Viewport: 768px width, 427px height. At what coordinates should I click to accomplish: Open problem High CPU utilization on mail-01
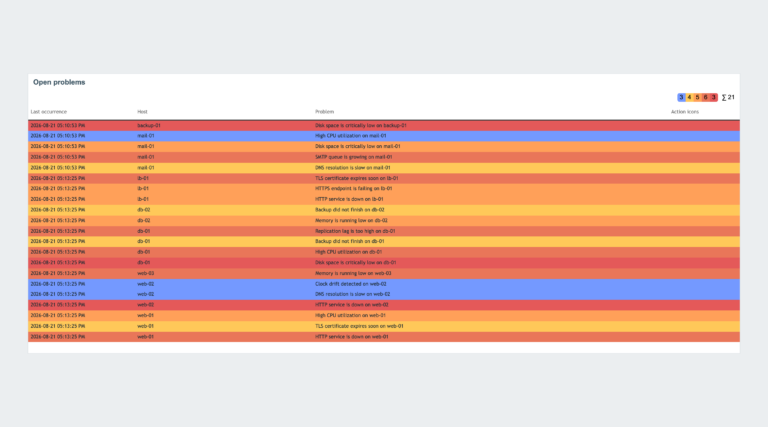[351, 136]
